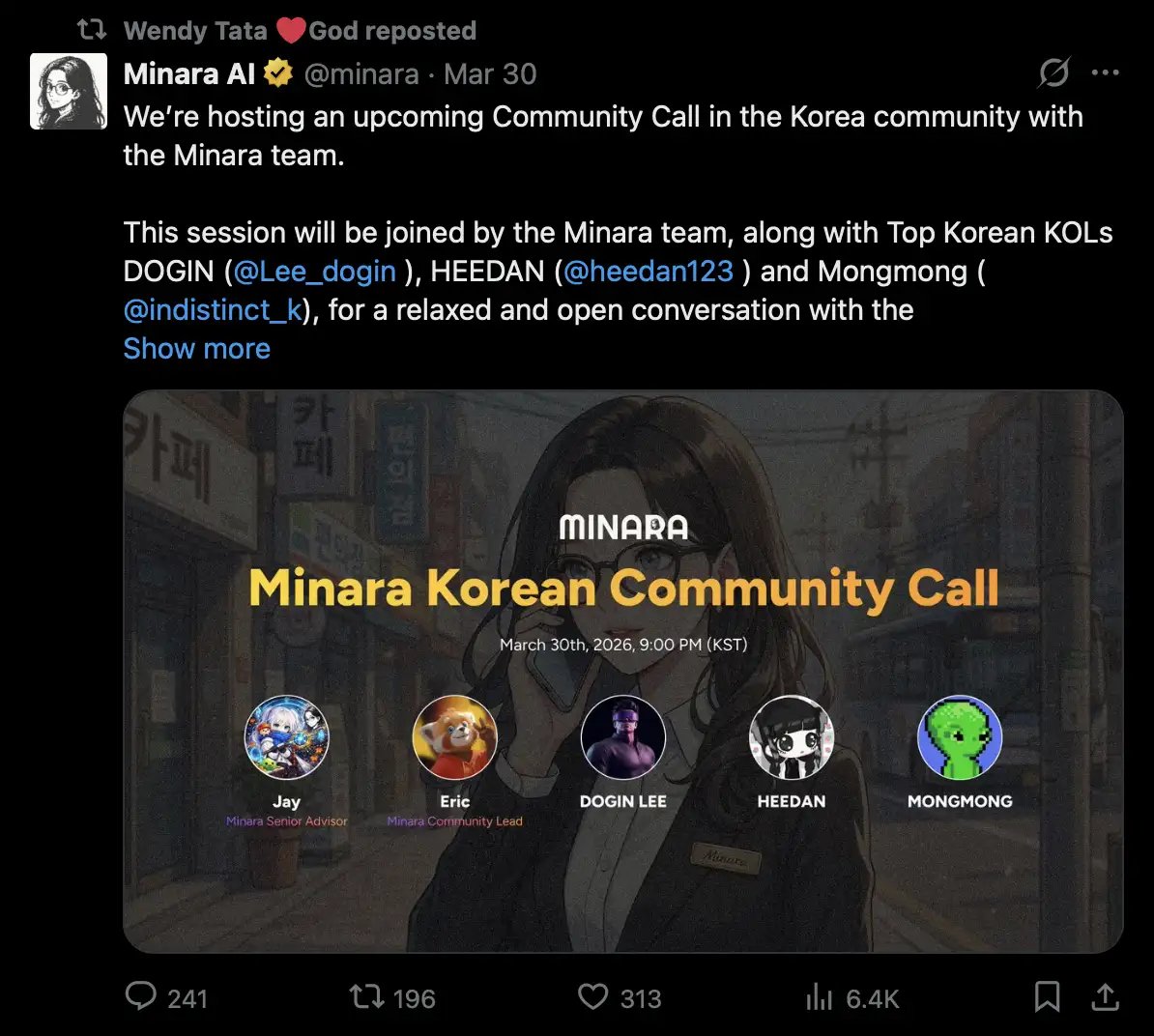This screenshot has width=1154, height=1036.
Task: Open view analytics bar chart icon
Action: pyautogui.click(x=819, y=997)
